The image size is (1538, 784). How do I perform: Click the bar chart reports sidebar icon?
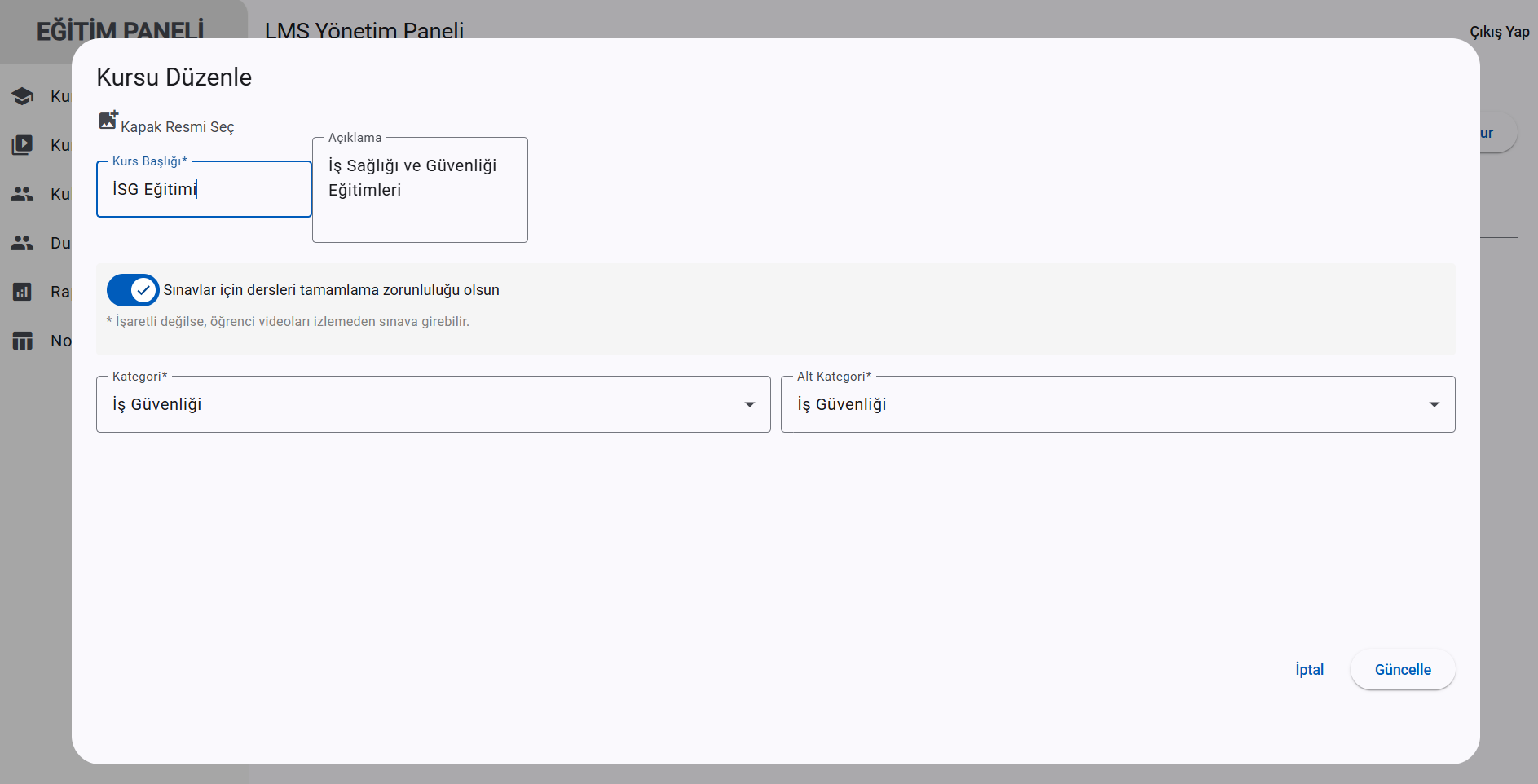point(23,292)
